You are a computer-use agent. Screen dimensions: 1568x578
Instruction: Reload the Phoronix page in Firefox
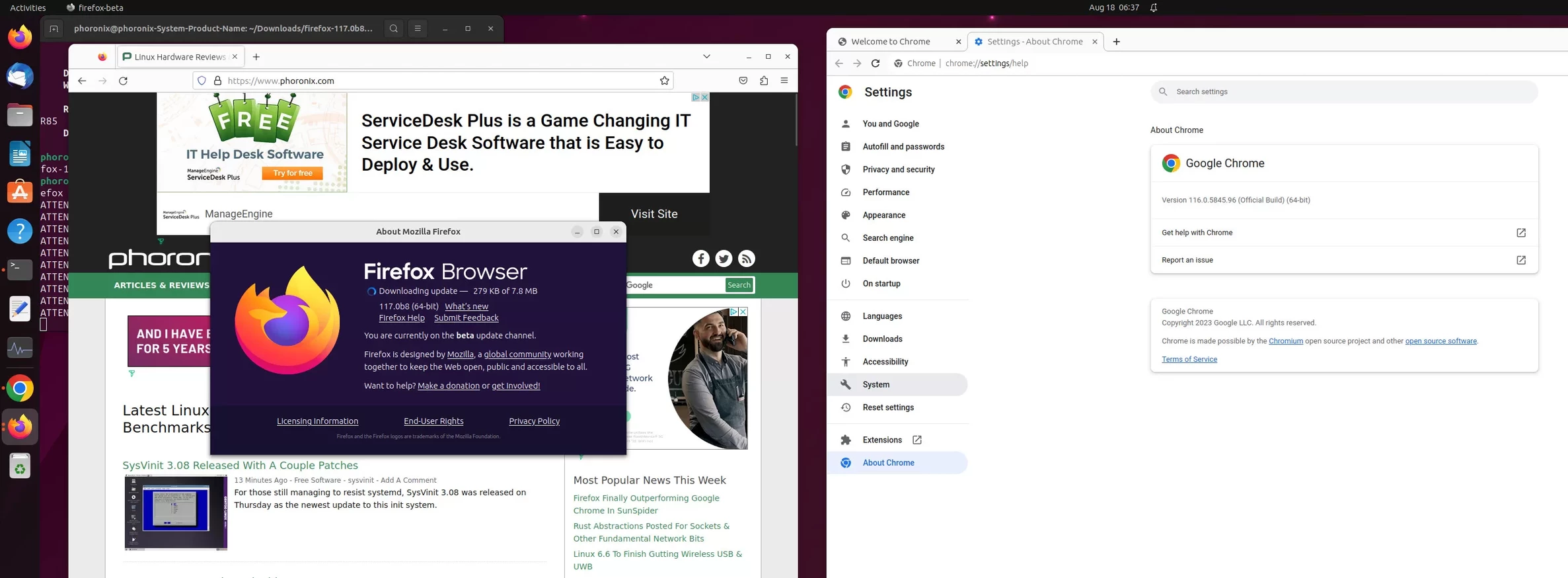pyautogui.click(x=123, y=81)
